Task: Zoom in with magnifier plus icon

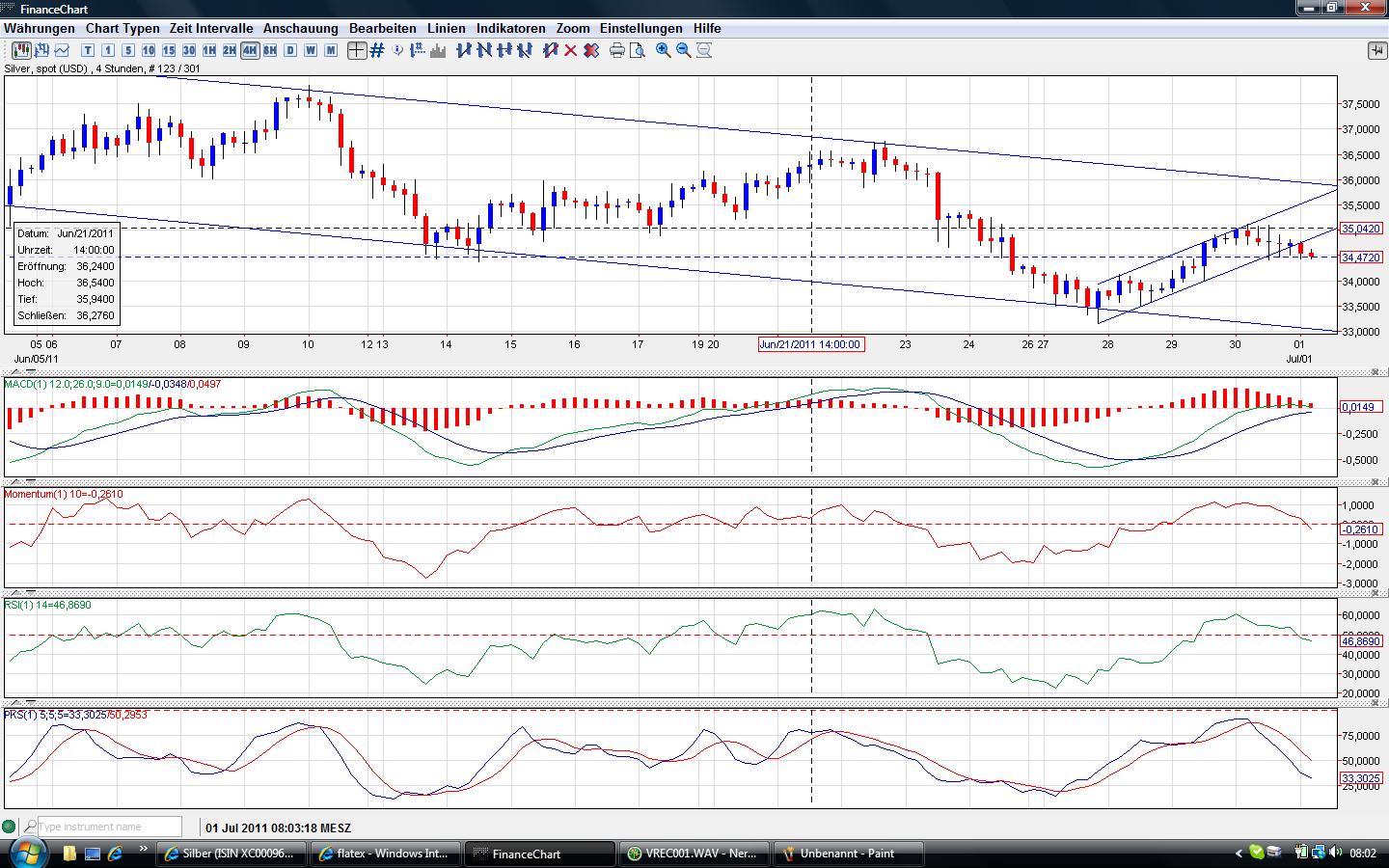Action: (664, 50)
